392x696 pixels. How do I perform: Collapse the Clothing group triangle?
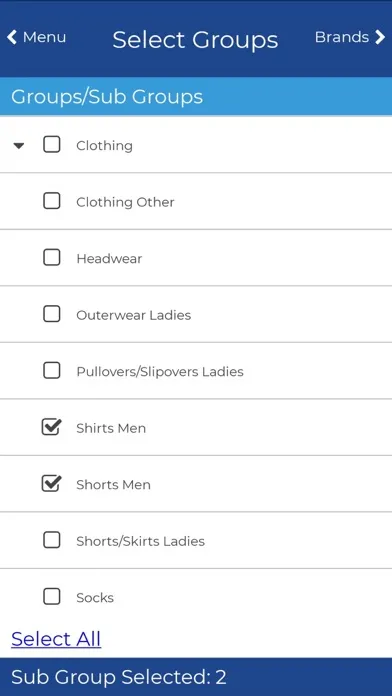(19, 146)
